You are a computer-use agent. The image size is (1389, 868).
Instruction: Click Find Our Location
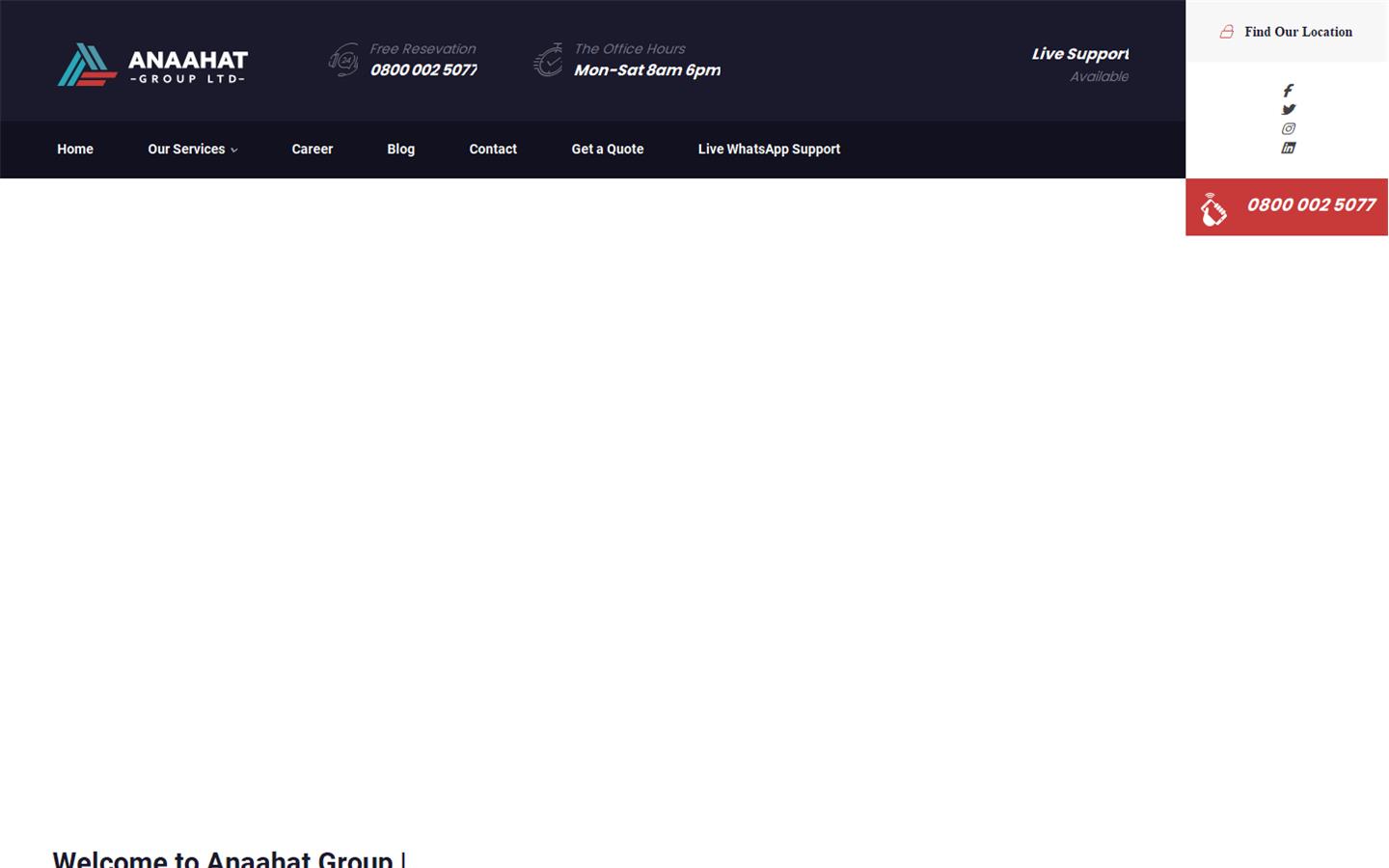tap(1297, 32)
